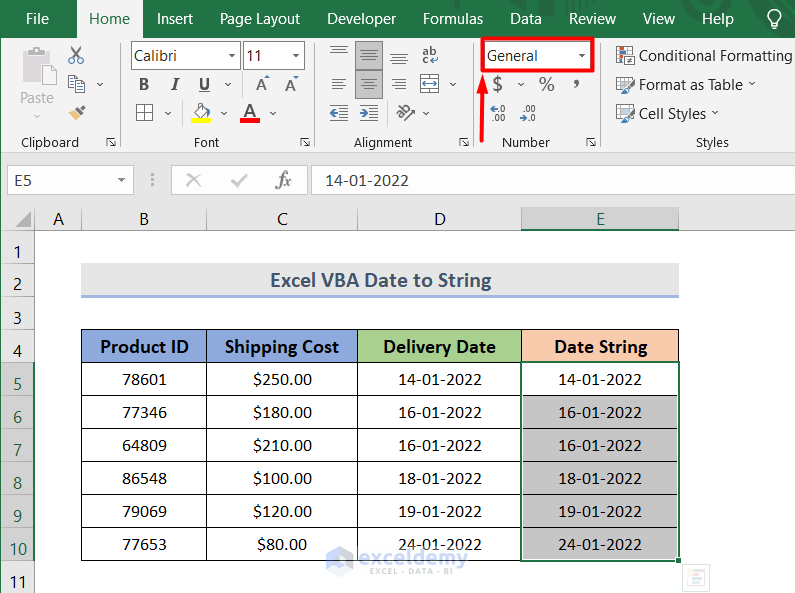Open the font size dropdown
Screen dimensions: 795x593
(296, 56)
